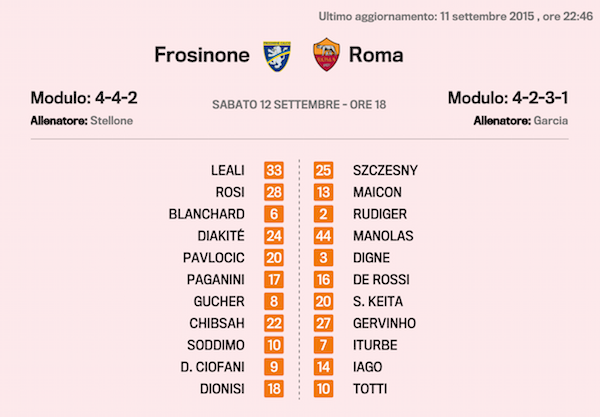Screen dimensions: 600x417
Task: Click Totti's number 10 badge
Action: [325, 388]
